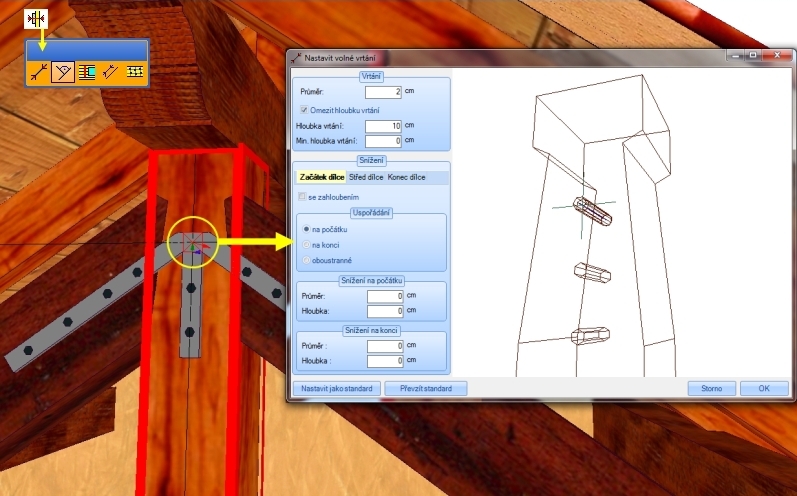Click the middle drill hole in preview
The image size is (797, 496).
pos(593,272)
